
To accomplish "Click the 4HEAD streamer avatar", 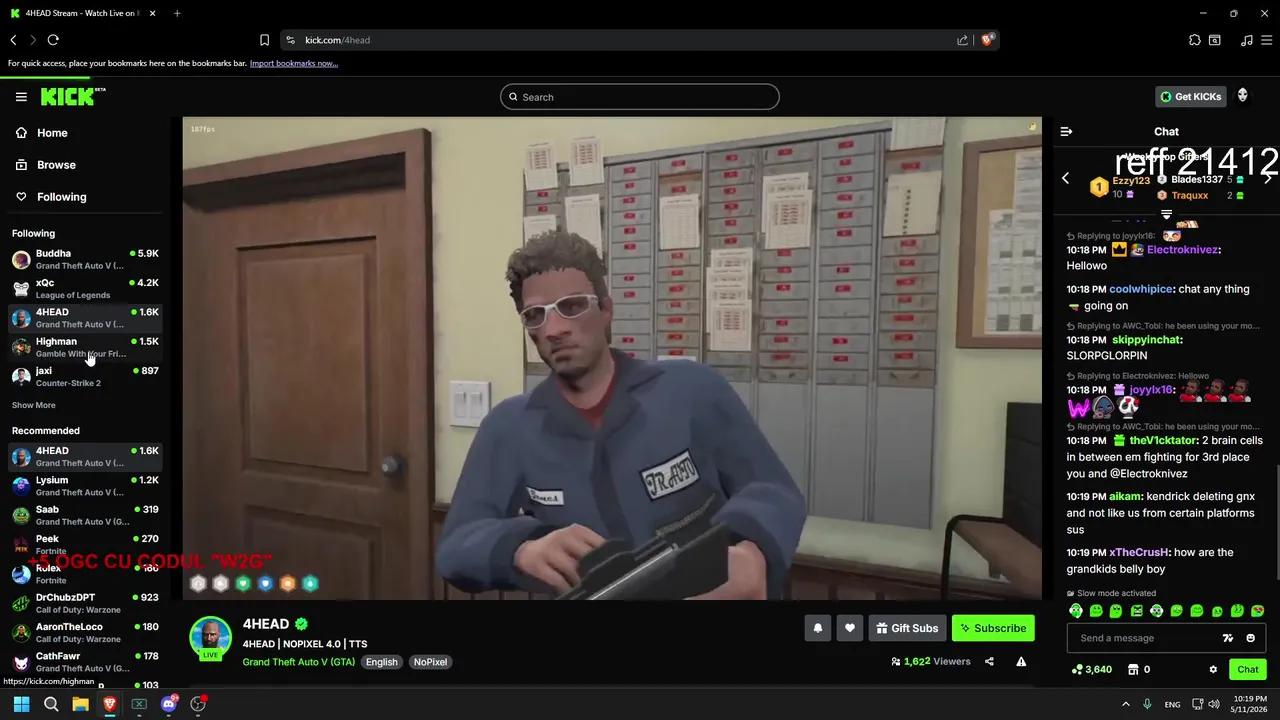I will click(x=210, y=638).
